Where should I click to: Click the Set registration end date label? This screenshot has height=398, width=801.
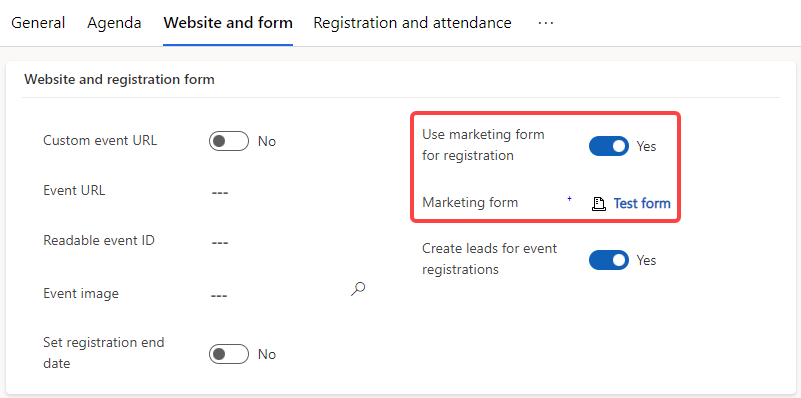tap(104, 353)
